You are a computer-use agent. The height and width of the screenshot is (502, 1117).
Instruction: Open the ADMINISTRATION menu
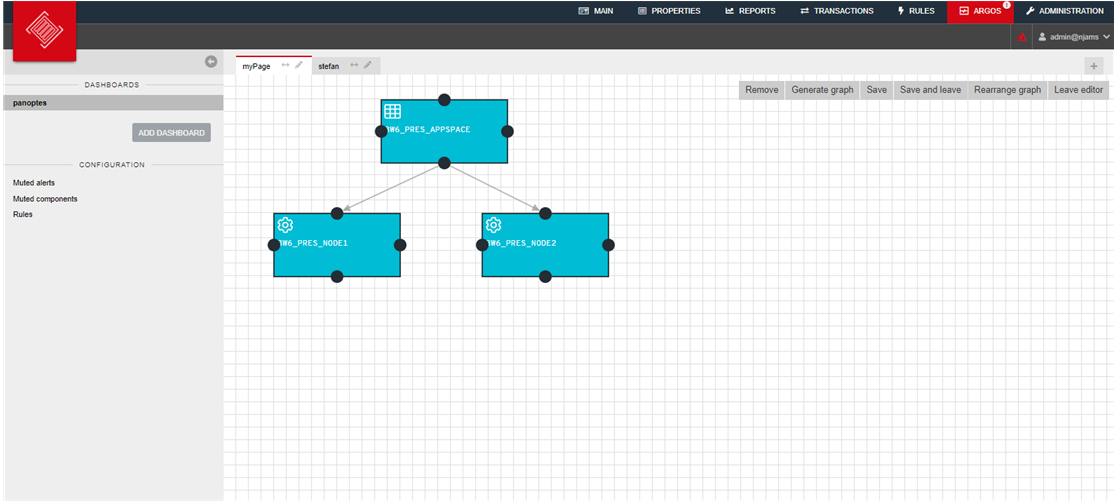[x=1064, y=11]
